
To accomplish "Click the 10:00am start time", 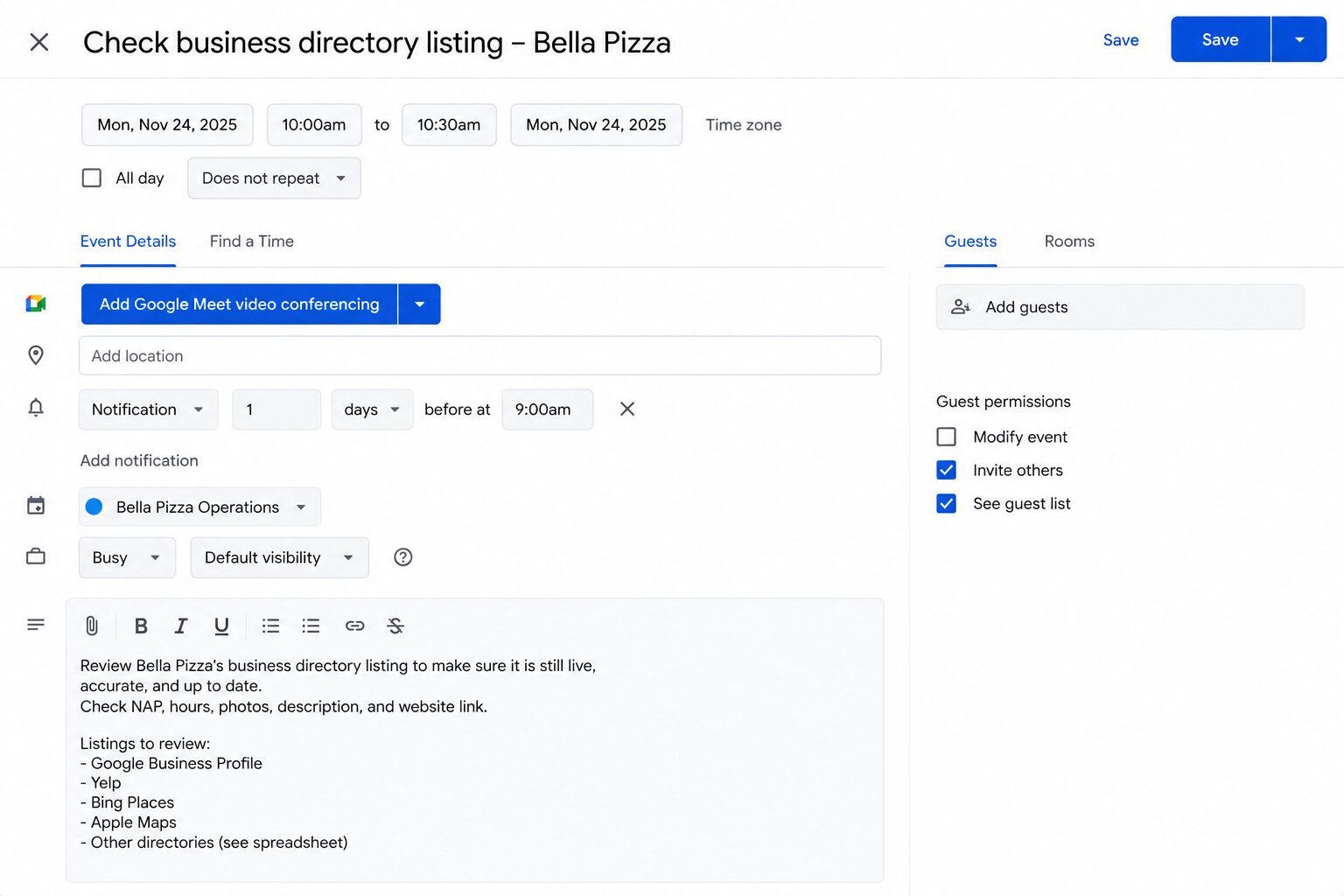I will [314, 125].
